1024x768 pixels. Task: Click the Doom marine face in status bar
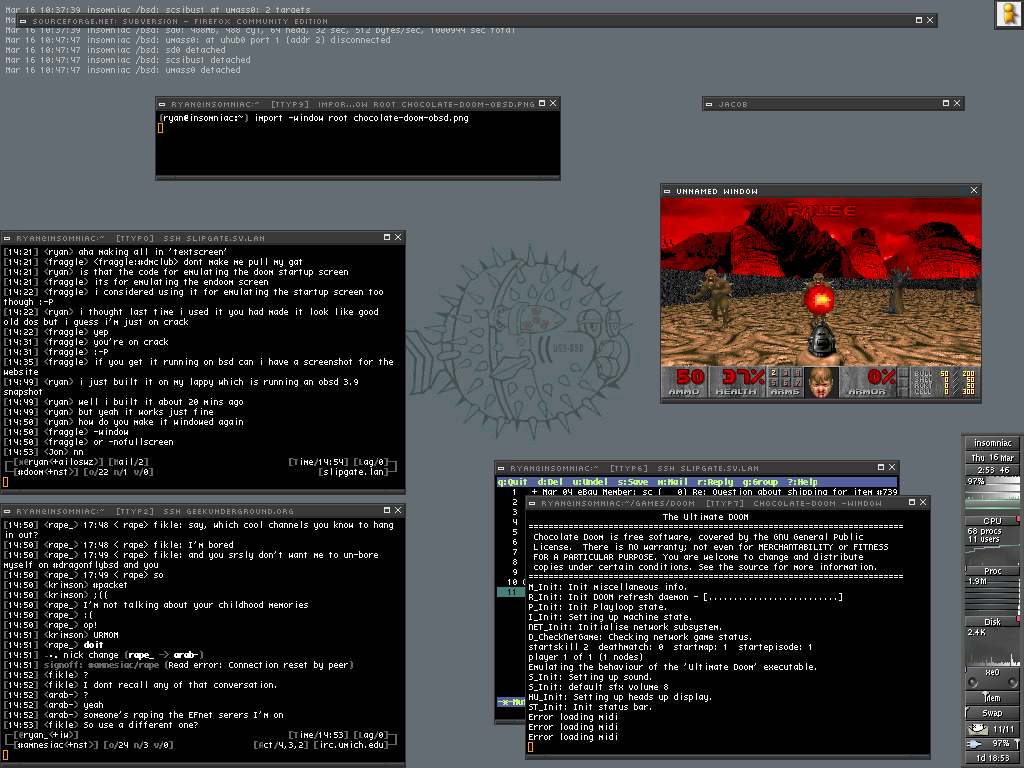[824, 382]
